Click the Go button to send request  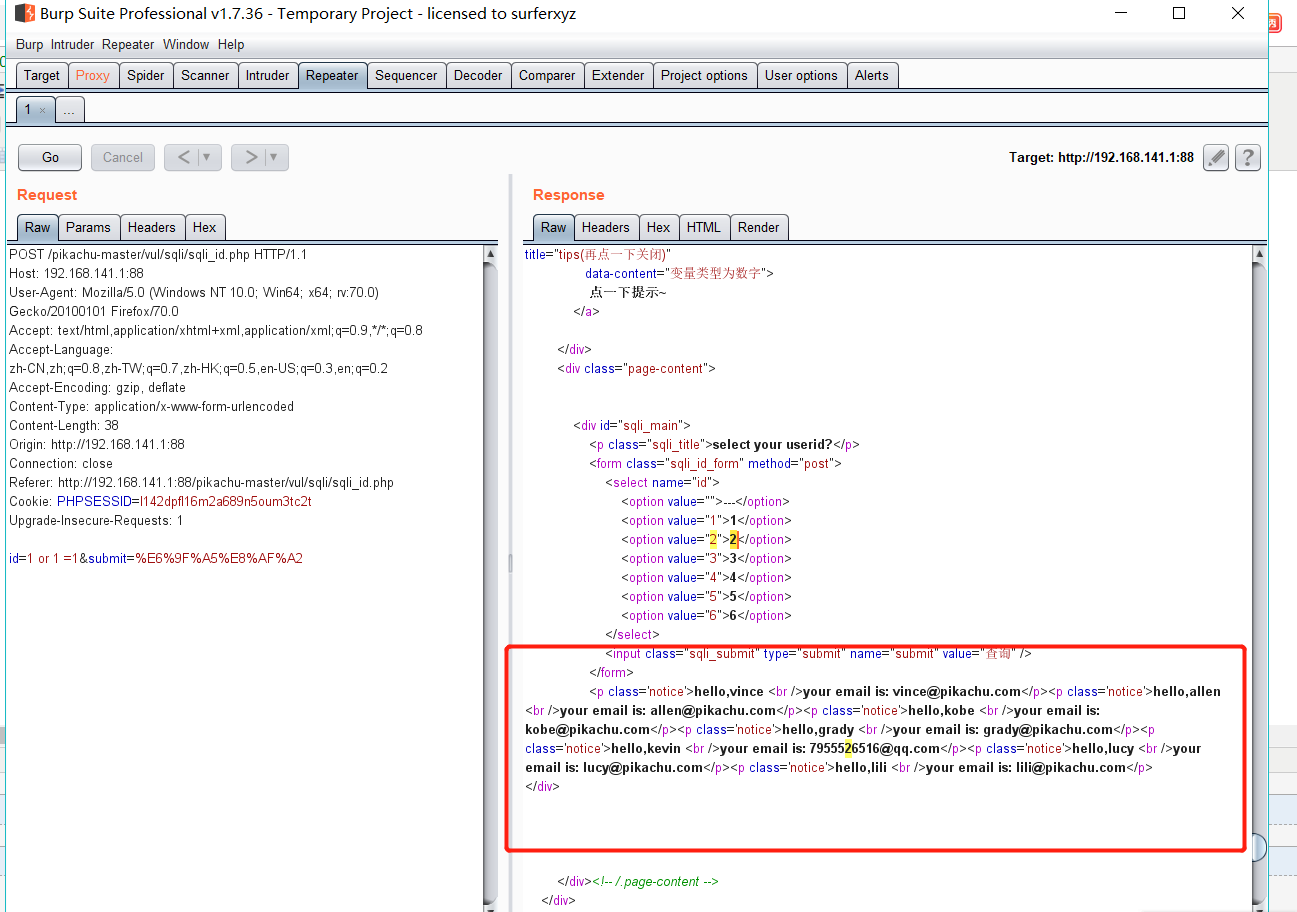coord(51,157)
